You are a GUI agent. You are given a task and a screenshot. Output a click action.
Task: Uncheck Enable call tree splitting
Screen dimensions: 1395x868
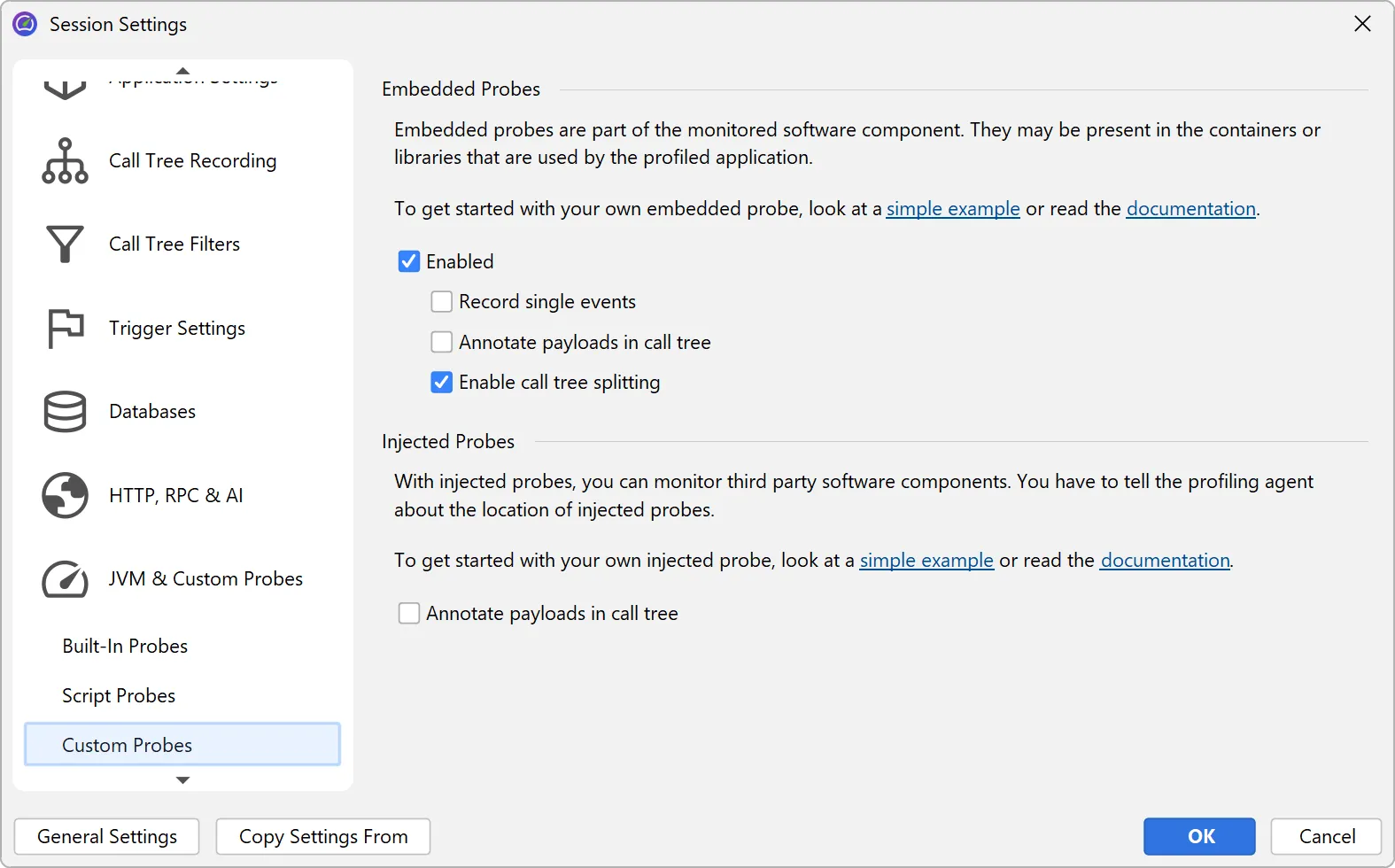click(441, 383)
